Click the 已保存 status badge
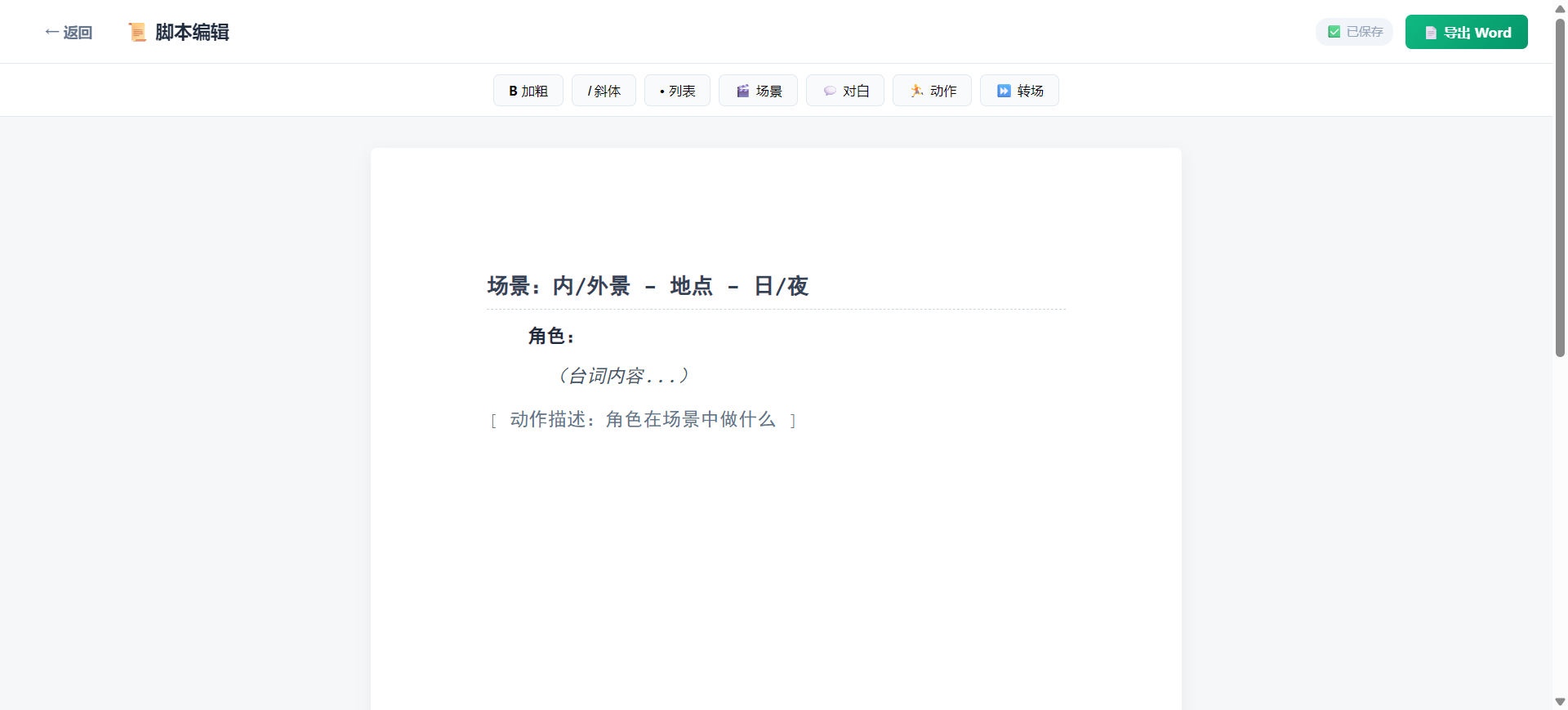The width and height of the screenshot is (1568, 710). [x=1355, y=32]
